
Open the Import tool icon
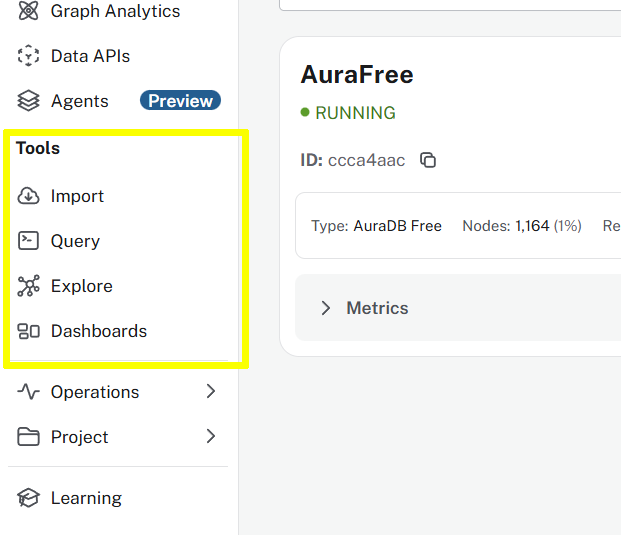(x=29, y=196)
